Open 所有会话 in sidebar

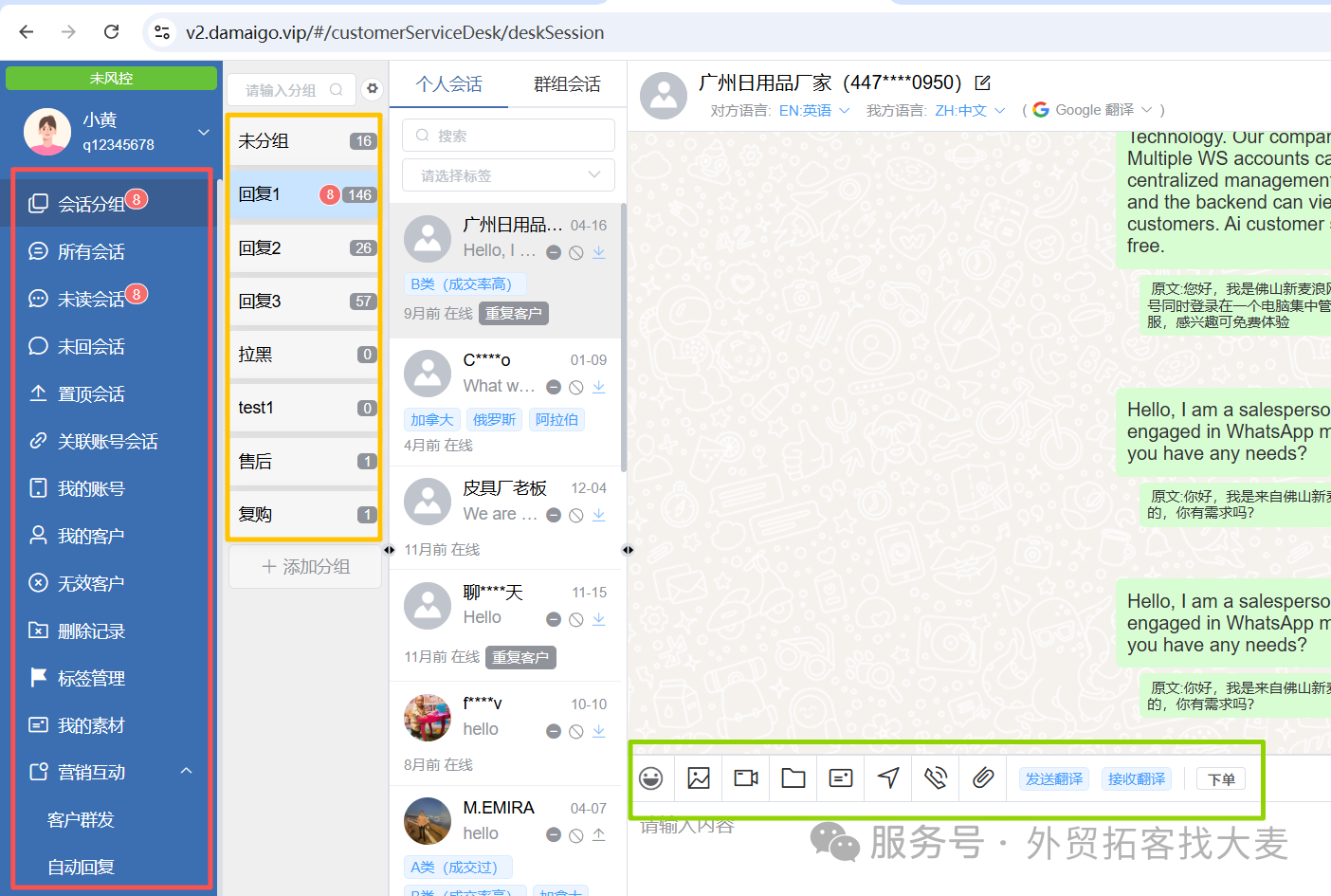tap(112, 251)
